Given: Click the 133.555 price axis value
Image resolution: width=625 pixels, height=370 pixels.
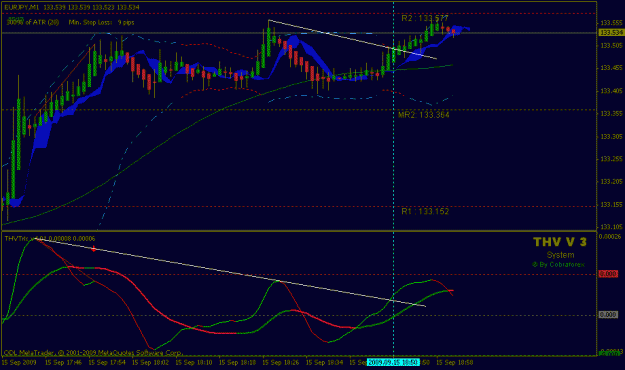Looking at the screenshot, I should coord(611,23).
